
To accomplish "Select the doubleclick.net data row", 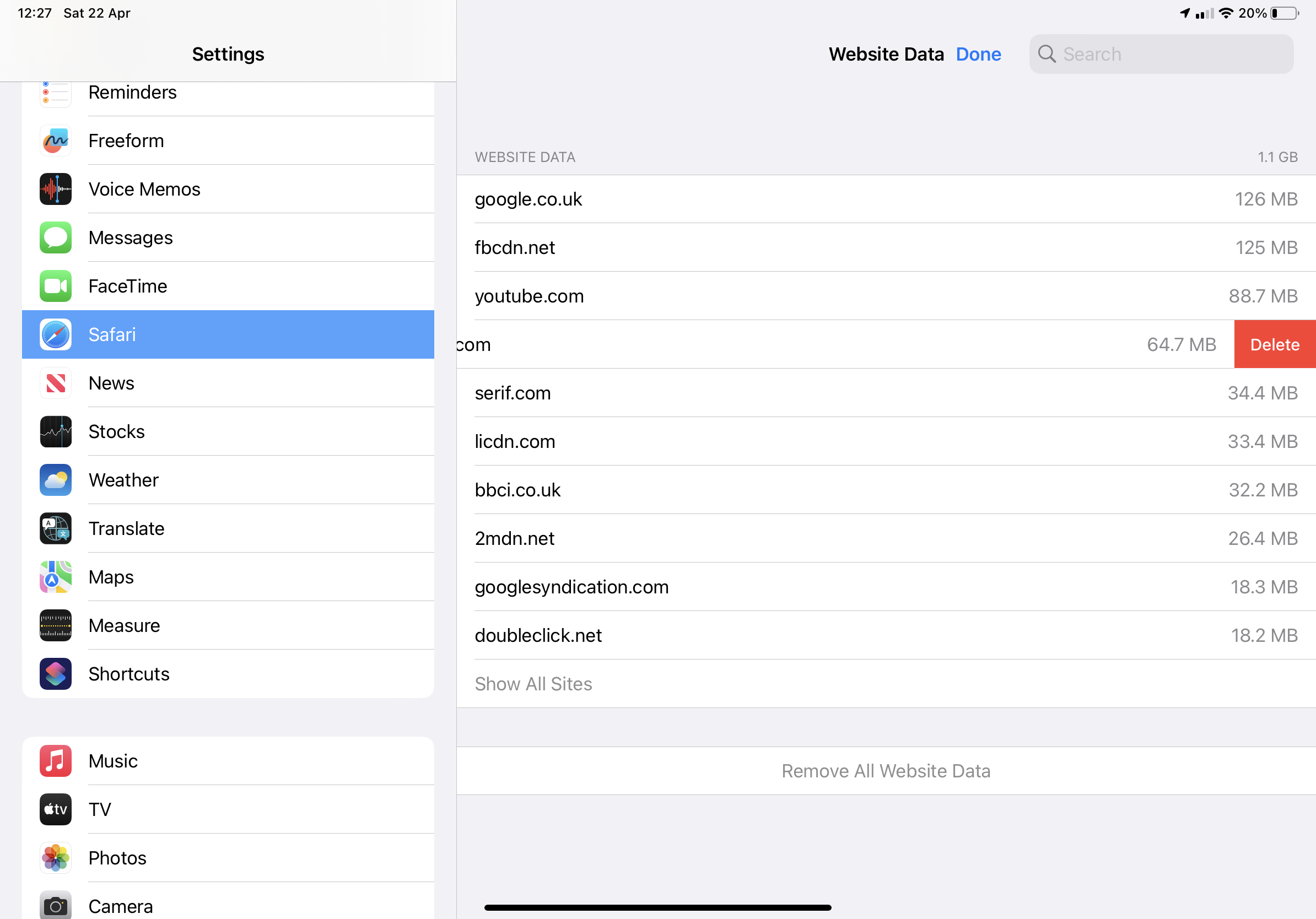I will point(886,635).
